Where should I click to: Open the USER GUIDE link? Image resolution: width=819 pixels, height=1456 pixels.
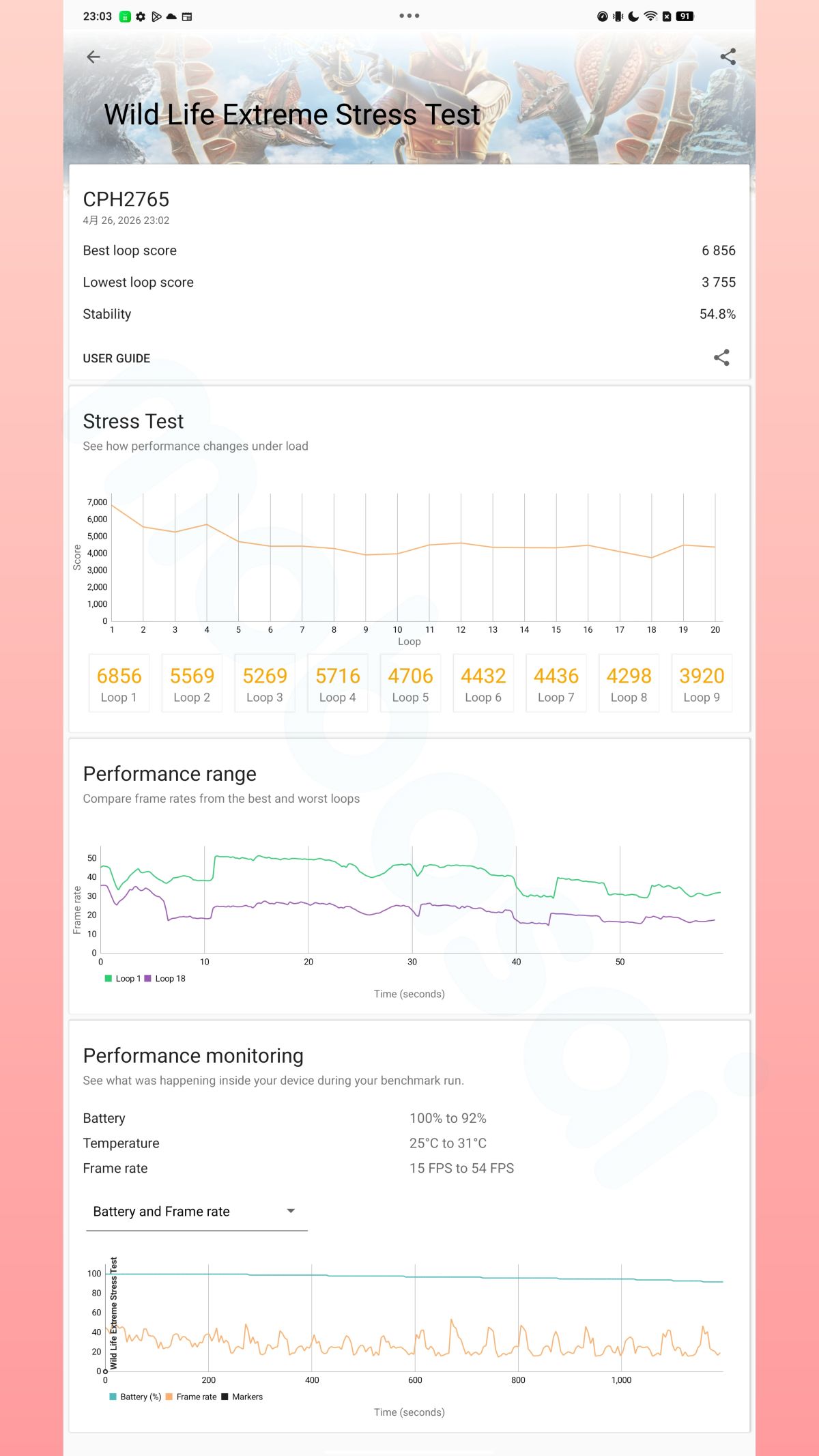117,358
